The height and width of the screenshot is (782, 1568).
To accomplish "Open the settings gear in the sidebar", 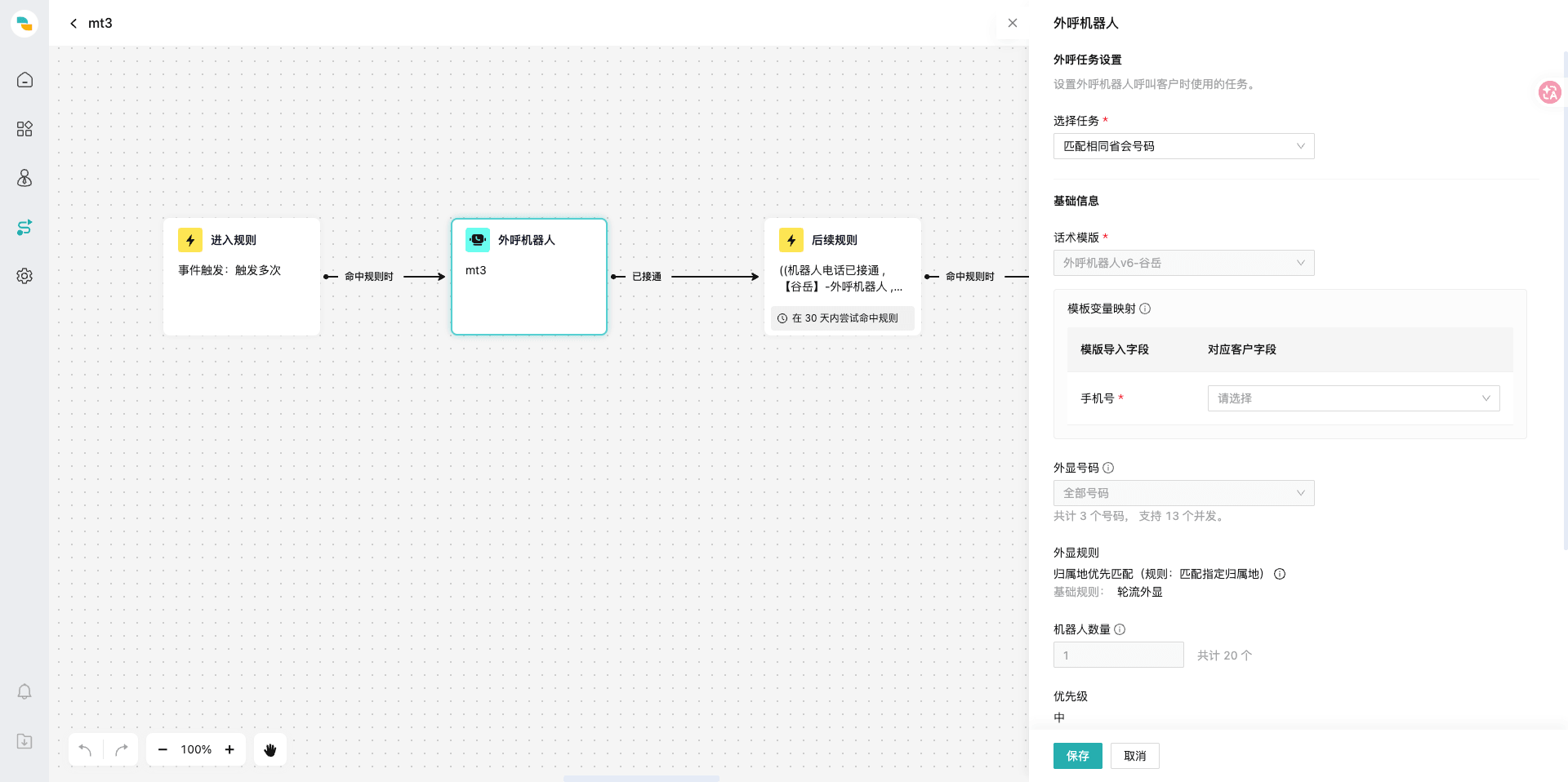I will [x=24, y=276].
